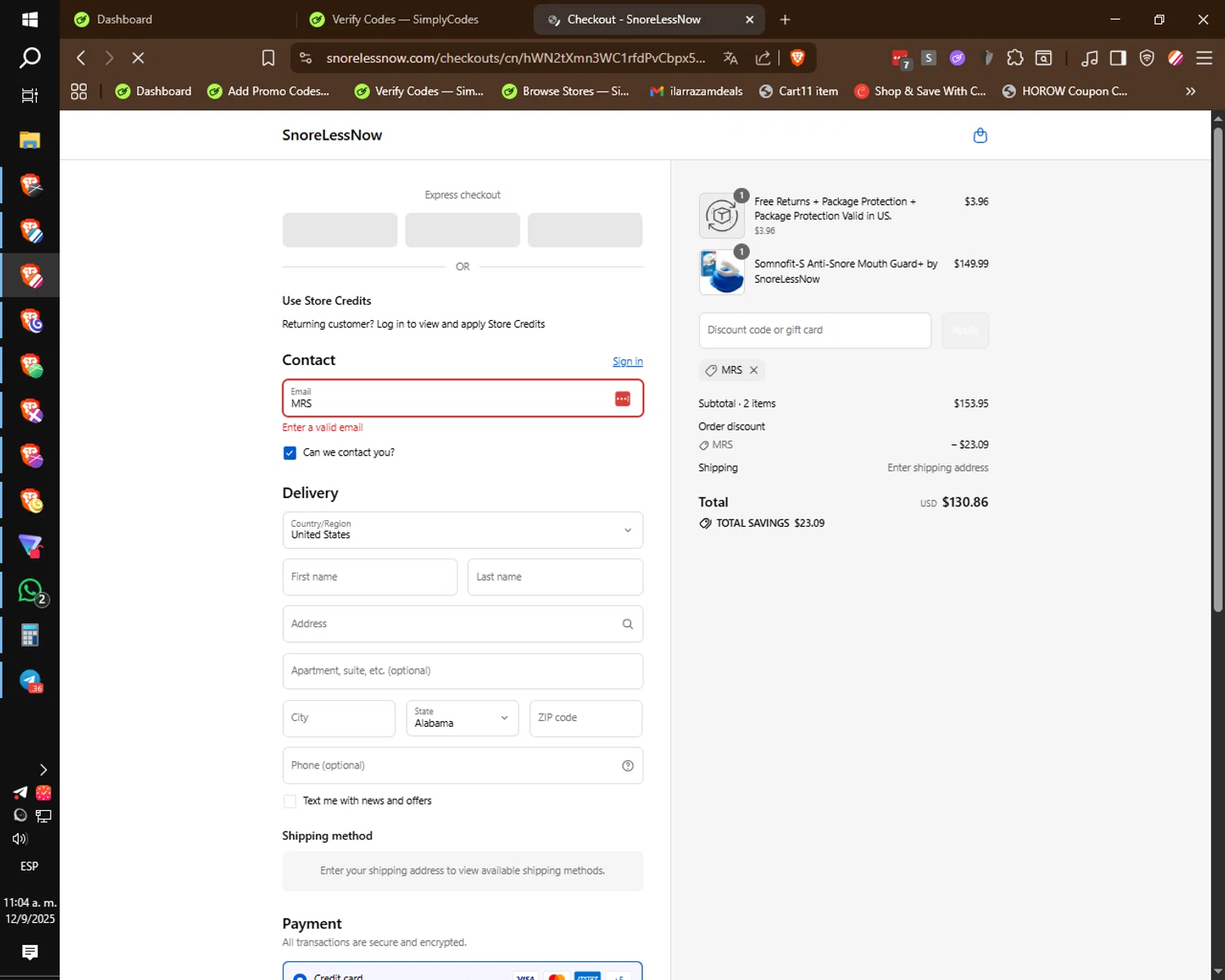Click the tab search magnifier toolbar icon
Screen dimensions: 1225x980
click(1044, 58)
